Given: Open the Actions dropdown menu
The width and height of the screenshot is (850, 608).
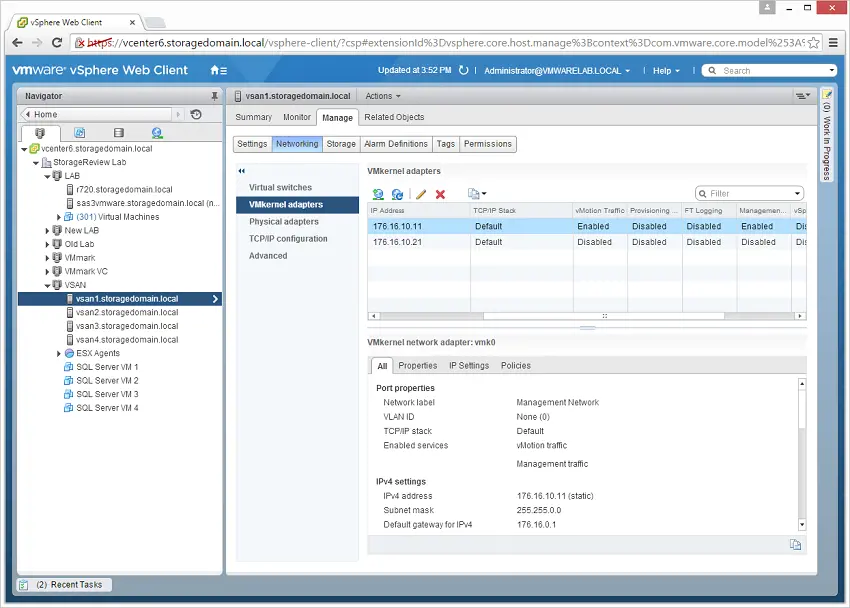Looking at the screenshot, I should point(383,96).
